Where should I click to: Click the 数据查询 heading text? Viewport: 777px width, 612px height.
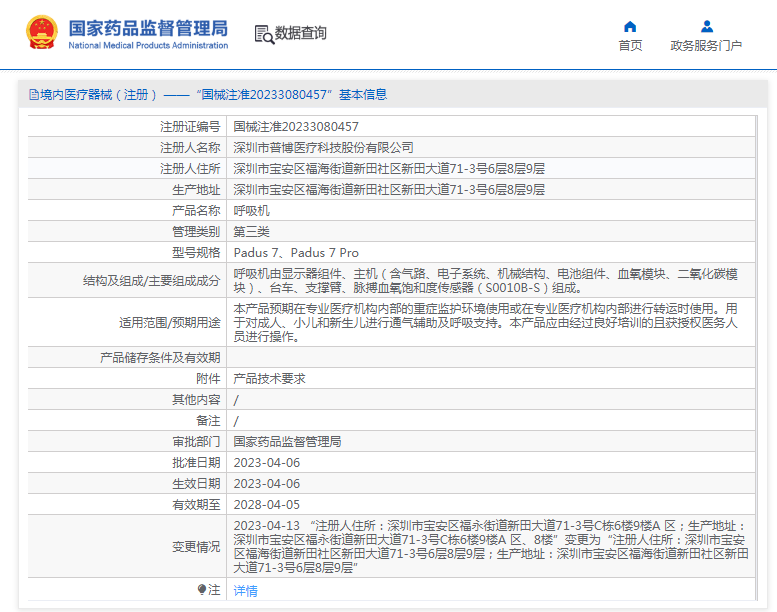point(301,33)
